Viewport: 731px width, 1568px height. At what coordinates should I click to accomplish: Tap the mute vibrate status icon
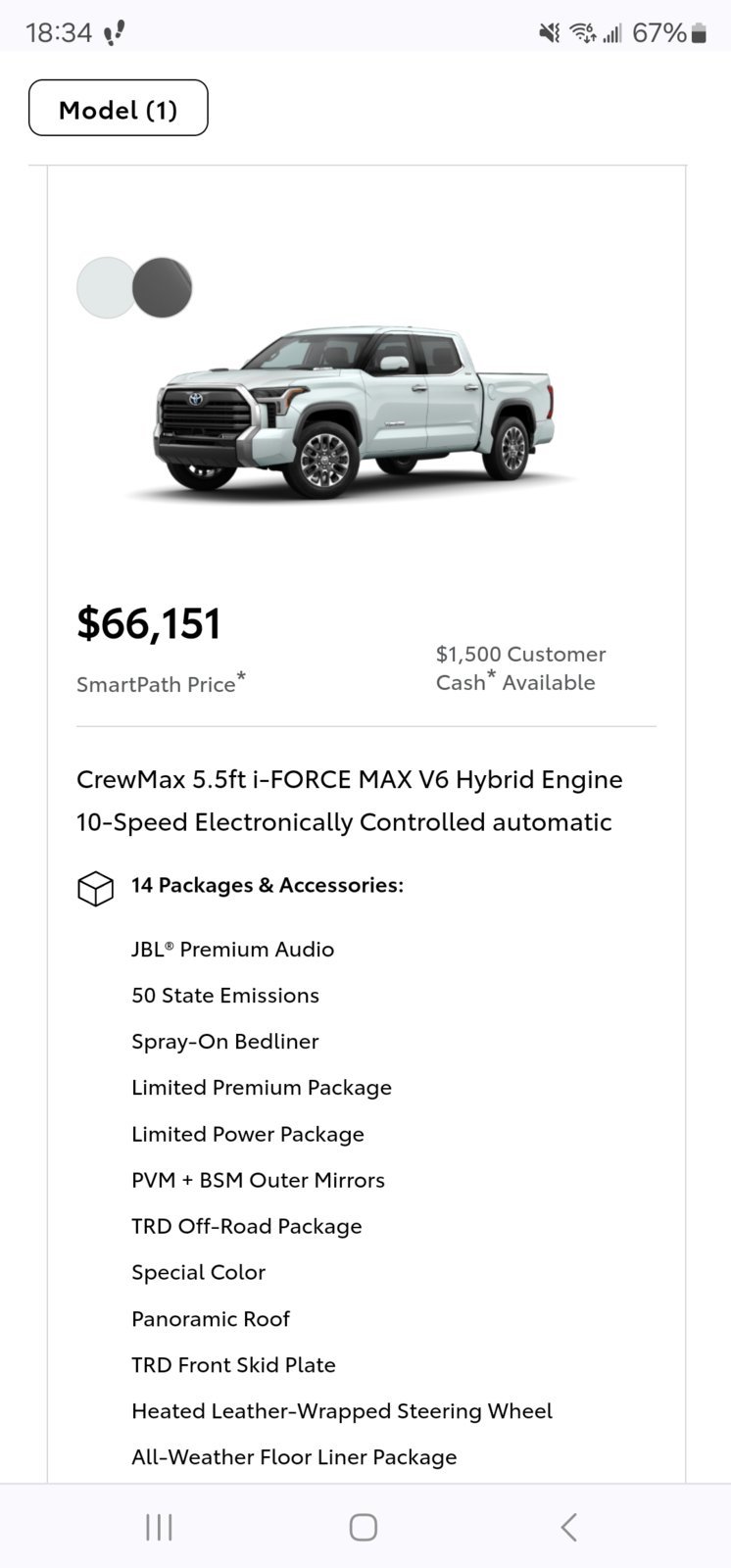click(550, 33)
